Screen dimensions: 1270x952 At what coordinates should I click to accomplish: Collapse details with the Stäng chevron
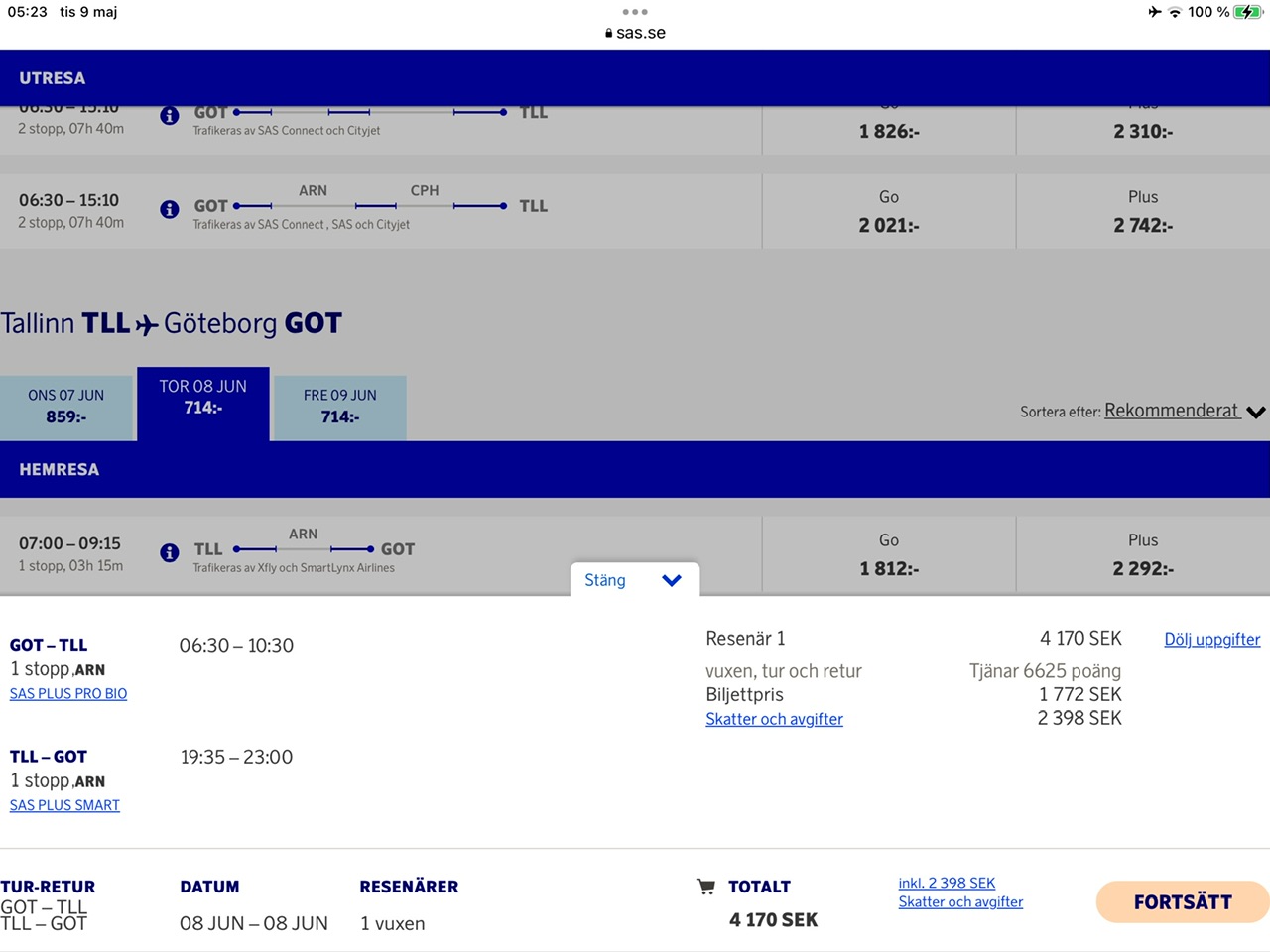[671, 580]
